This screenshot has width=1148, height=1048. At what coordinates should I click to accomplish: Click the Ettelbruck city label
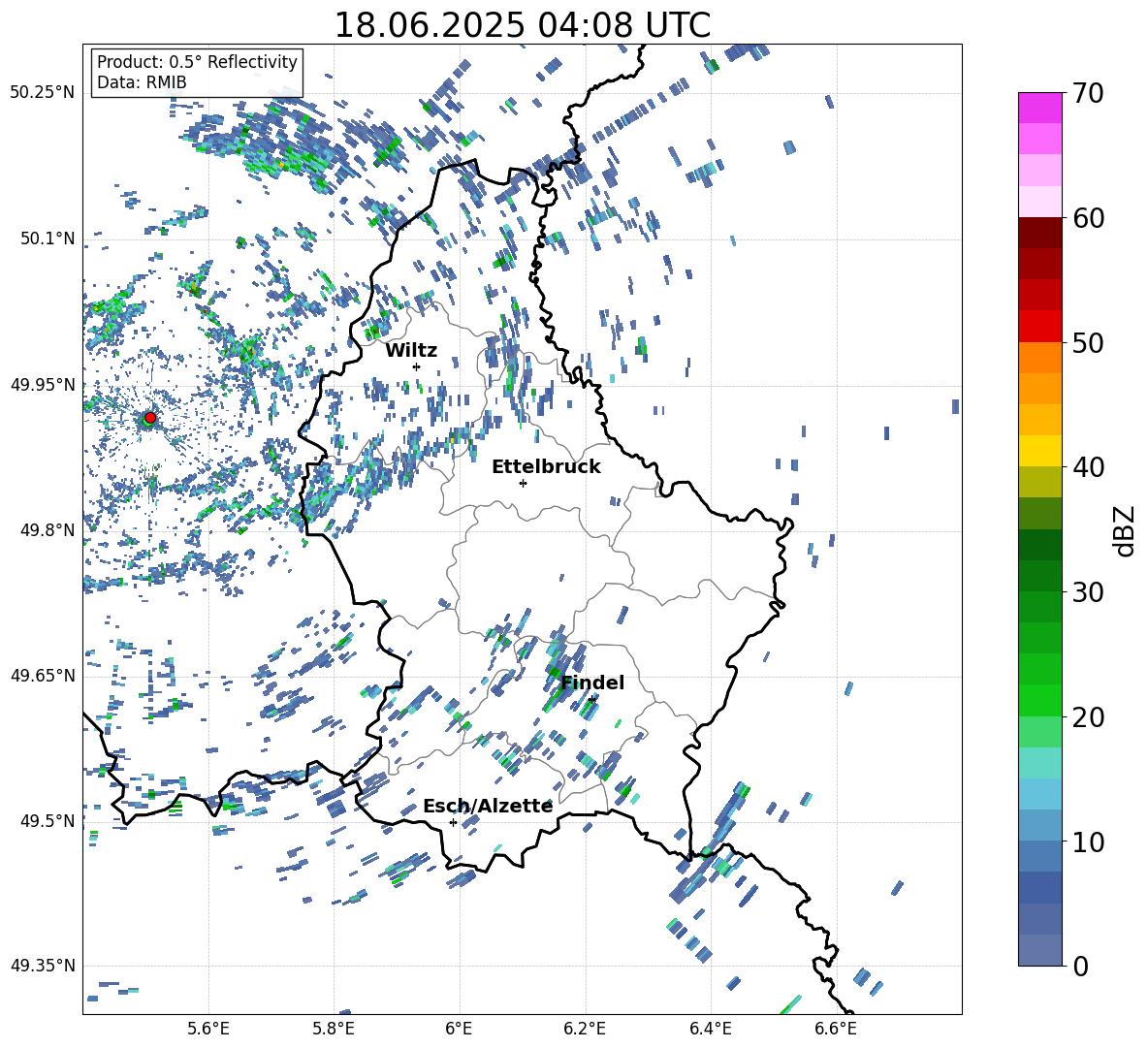click(546, 467)
